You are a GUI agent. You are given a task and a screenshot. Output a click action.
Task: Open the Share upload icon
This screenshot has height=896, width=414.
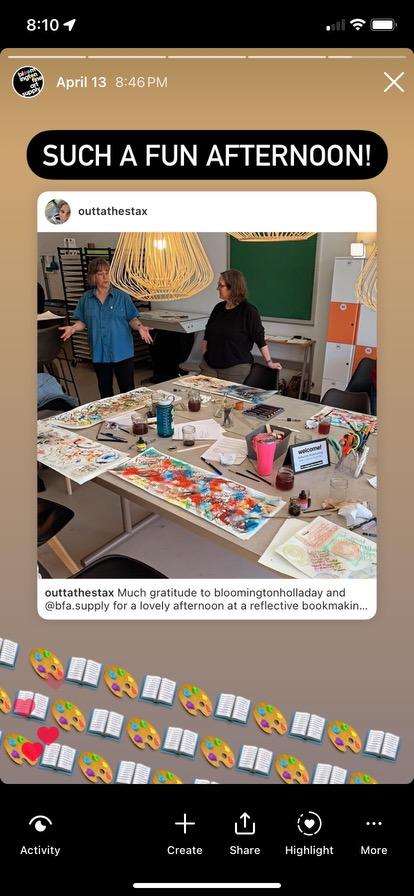(x=245, y=823)
